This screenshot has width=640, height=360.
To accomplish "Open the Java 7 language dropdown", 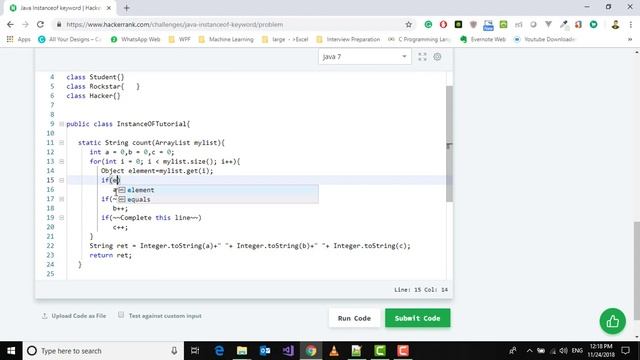I will 364,57.
